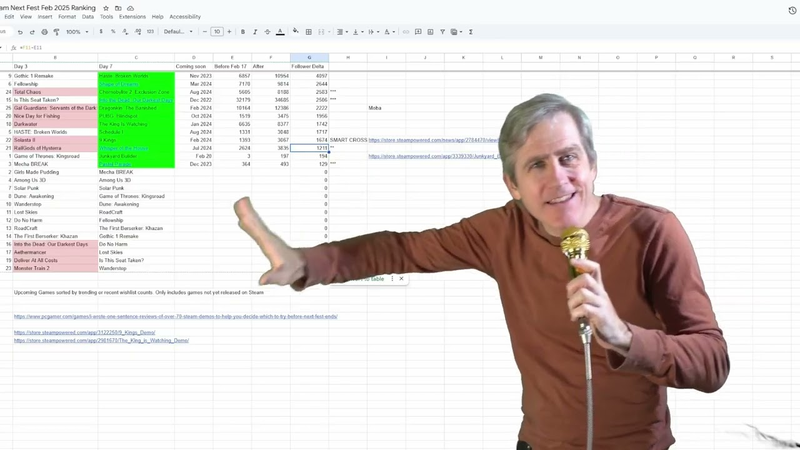Screen dimensions: 800x450
Task: Open version history clock icon
Action: 792,10
